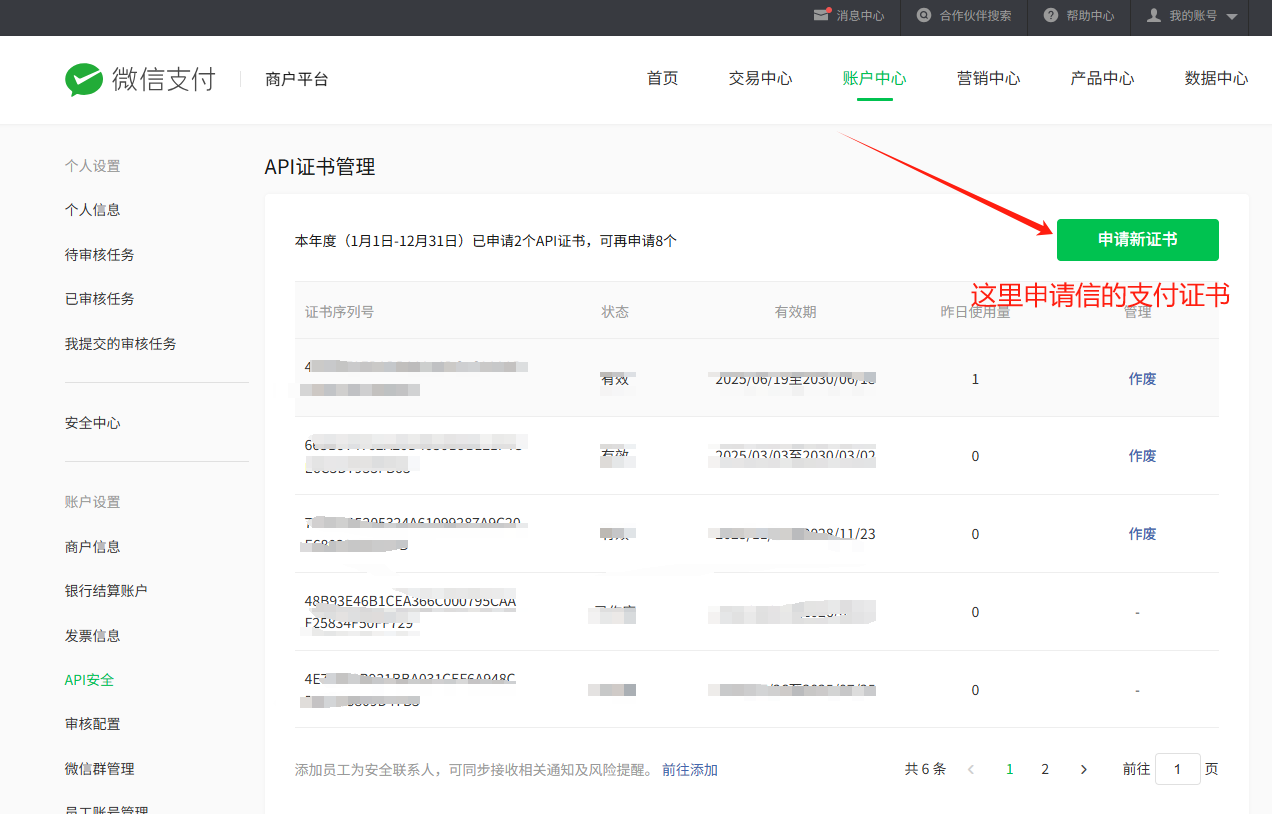The height and width of the screenshot is (814, 1272).
Task: Open 安全中心 in the sidebar
Action: (x=93, y=423)
